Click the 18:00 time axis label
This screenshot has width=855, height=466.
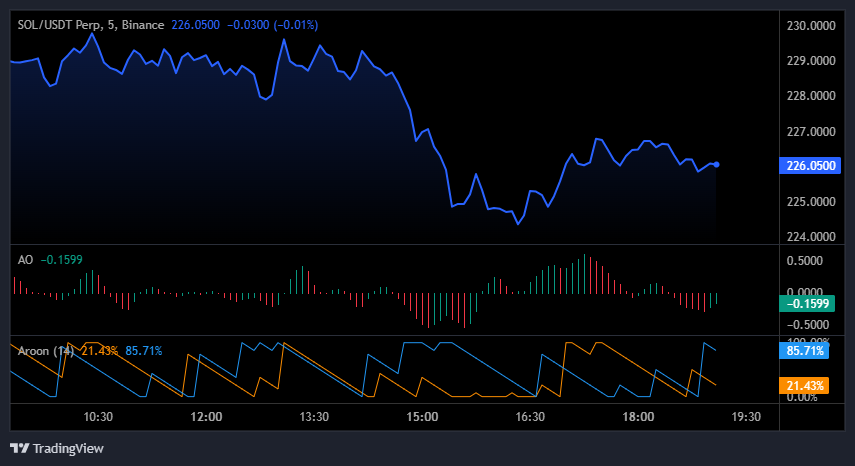638,416
